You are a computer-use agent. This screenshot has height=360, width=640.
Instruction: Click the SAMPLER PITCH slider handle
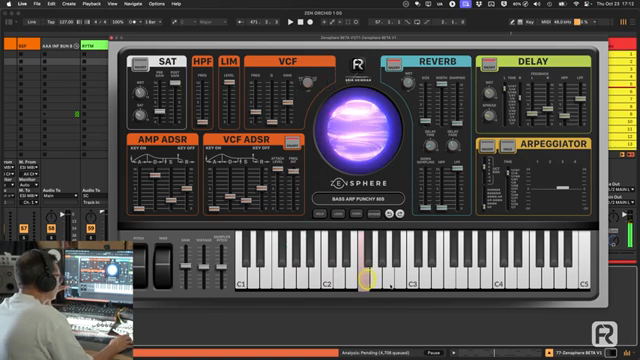[x=222, y=267]
